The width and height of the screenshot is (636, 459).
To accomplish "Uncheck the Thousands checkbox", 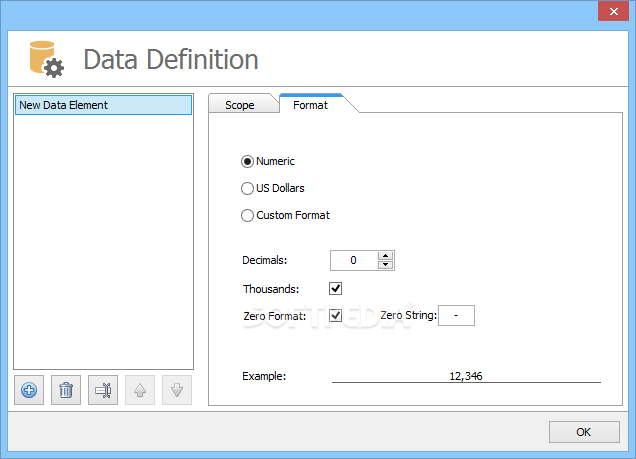I will [x=335, y=289].
